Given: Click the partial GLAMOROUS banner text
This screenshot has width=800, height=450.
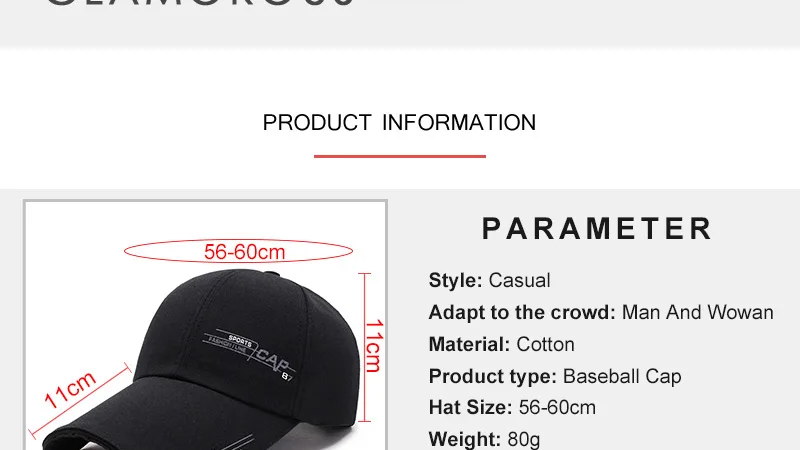Looking at the screenshot, I should point(200,3).
